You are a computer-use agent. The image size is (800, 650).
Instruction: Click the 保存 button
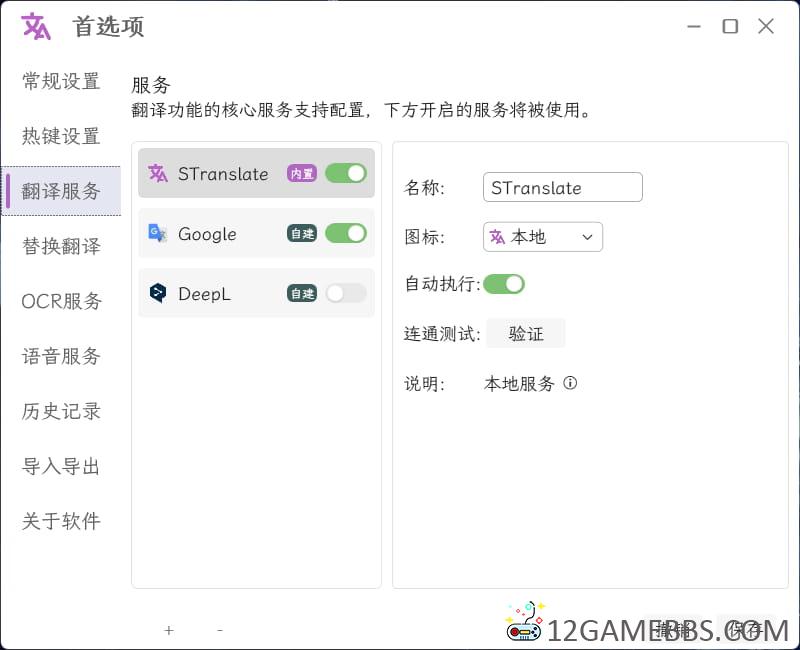(x=745, y=630)
